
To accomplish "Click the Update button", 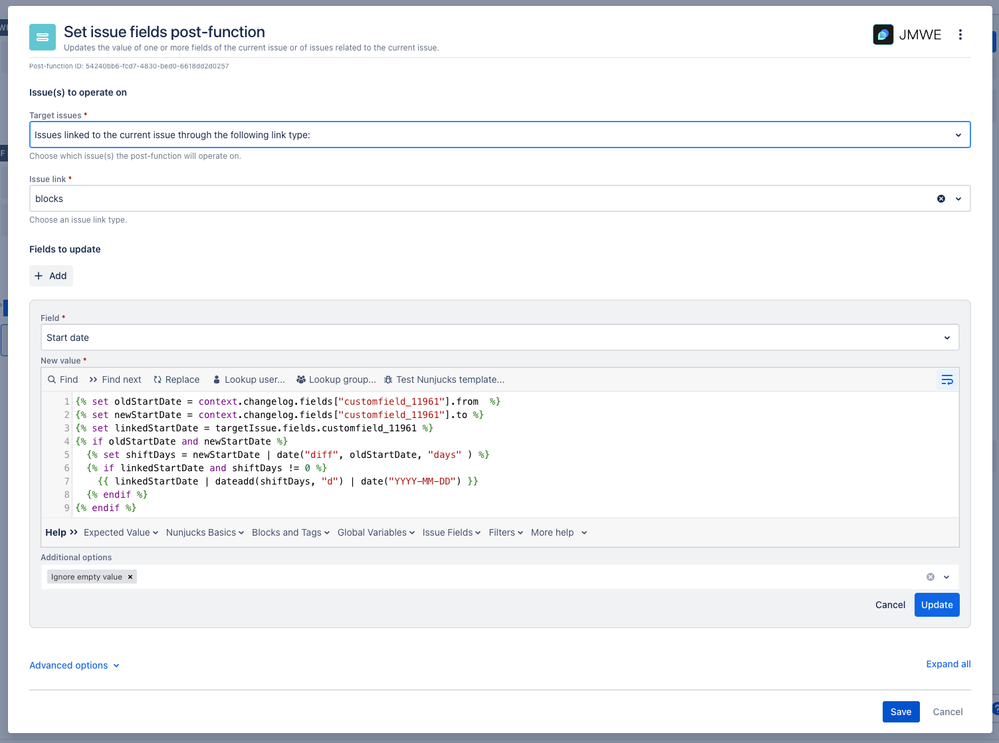I will (937, 605).
